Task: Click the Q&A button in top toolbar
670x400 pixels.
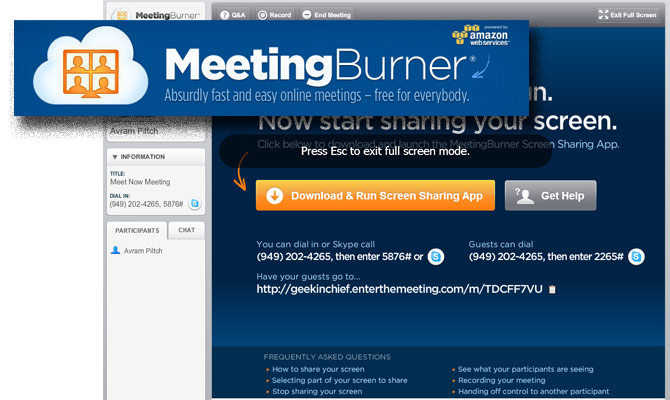Action: (x=233, y=15)
